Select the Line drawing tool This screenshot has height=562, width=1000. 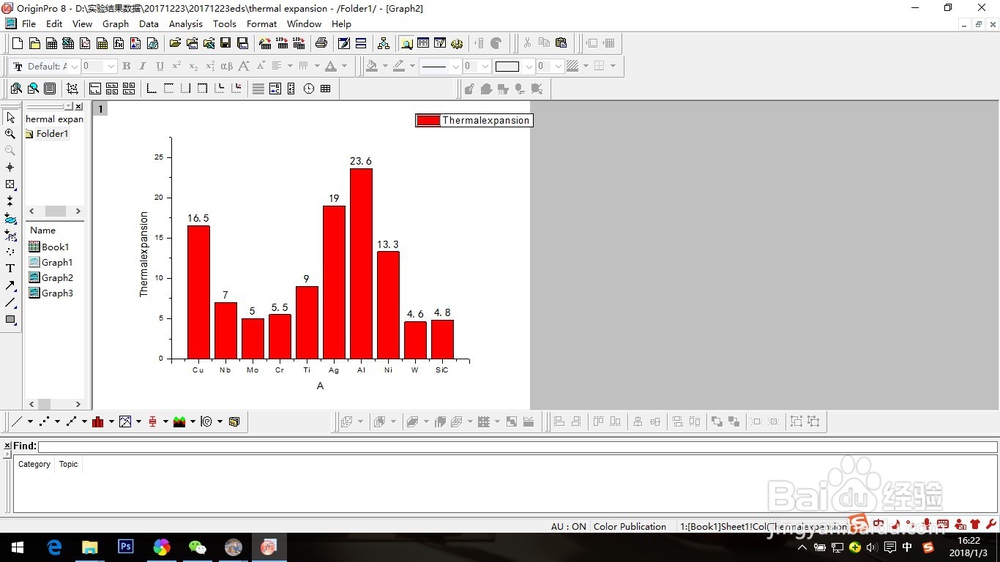10,303
